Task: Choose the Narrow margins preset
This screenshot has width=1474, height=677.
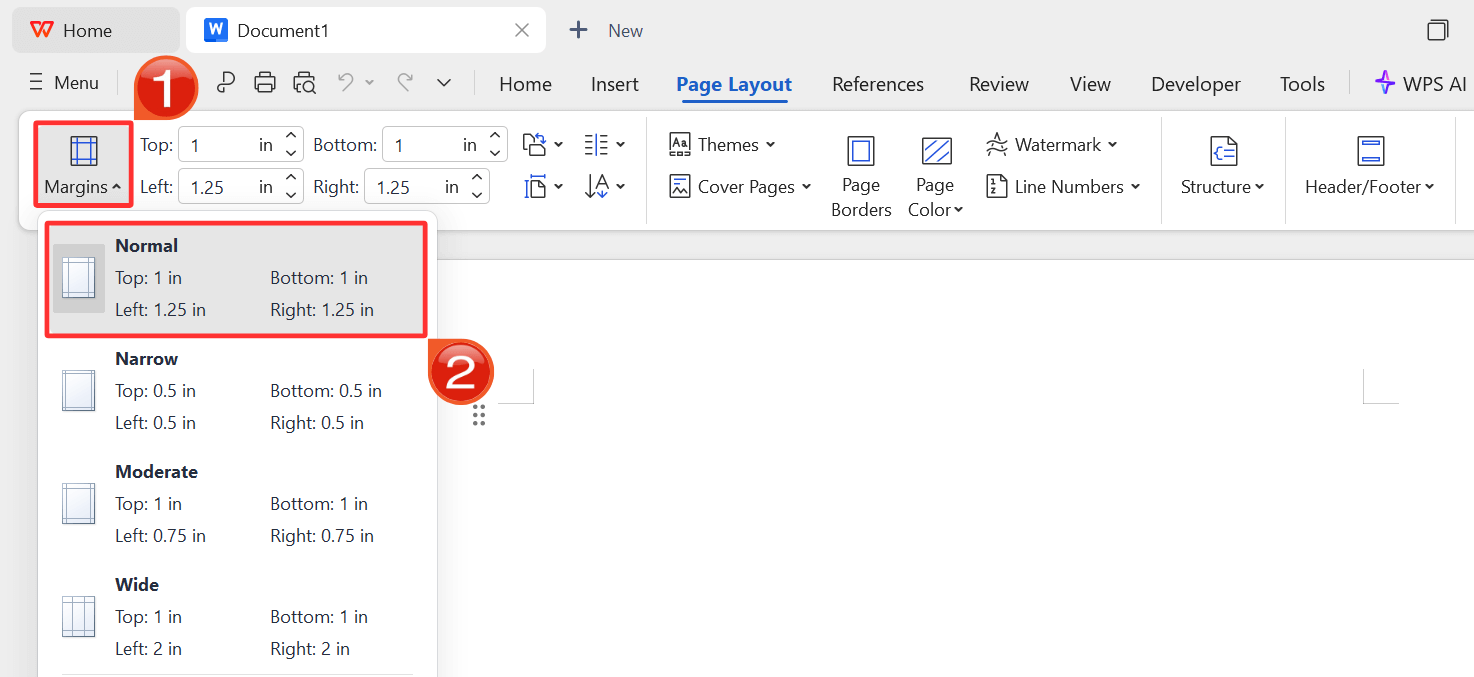Action: (x=235, y=390)
